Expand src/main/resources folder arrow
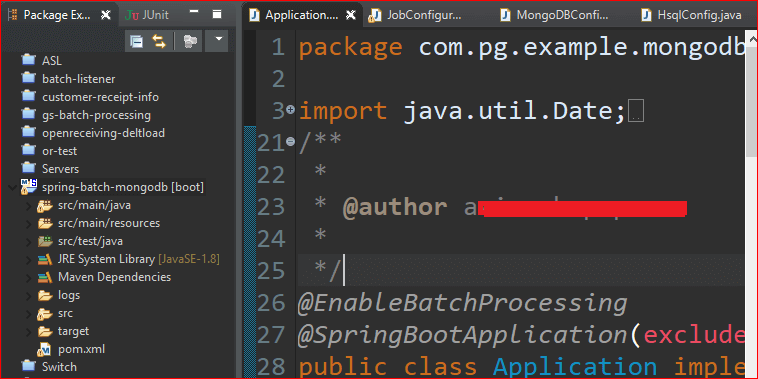Screen dimensions: 758x379 pos(29,224)
